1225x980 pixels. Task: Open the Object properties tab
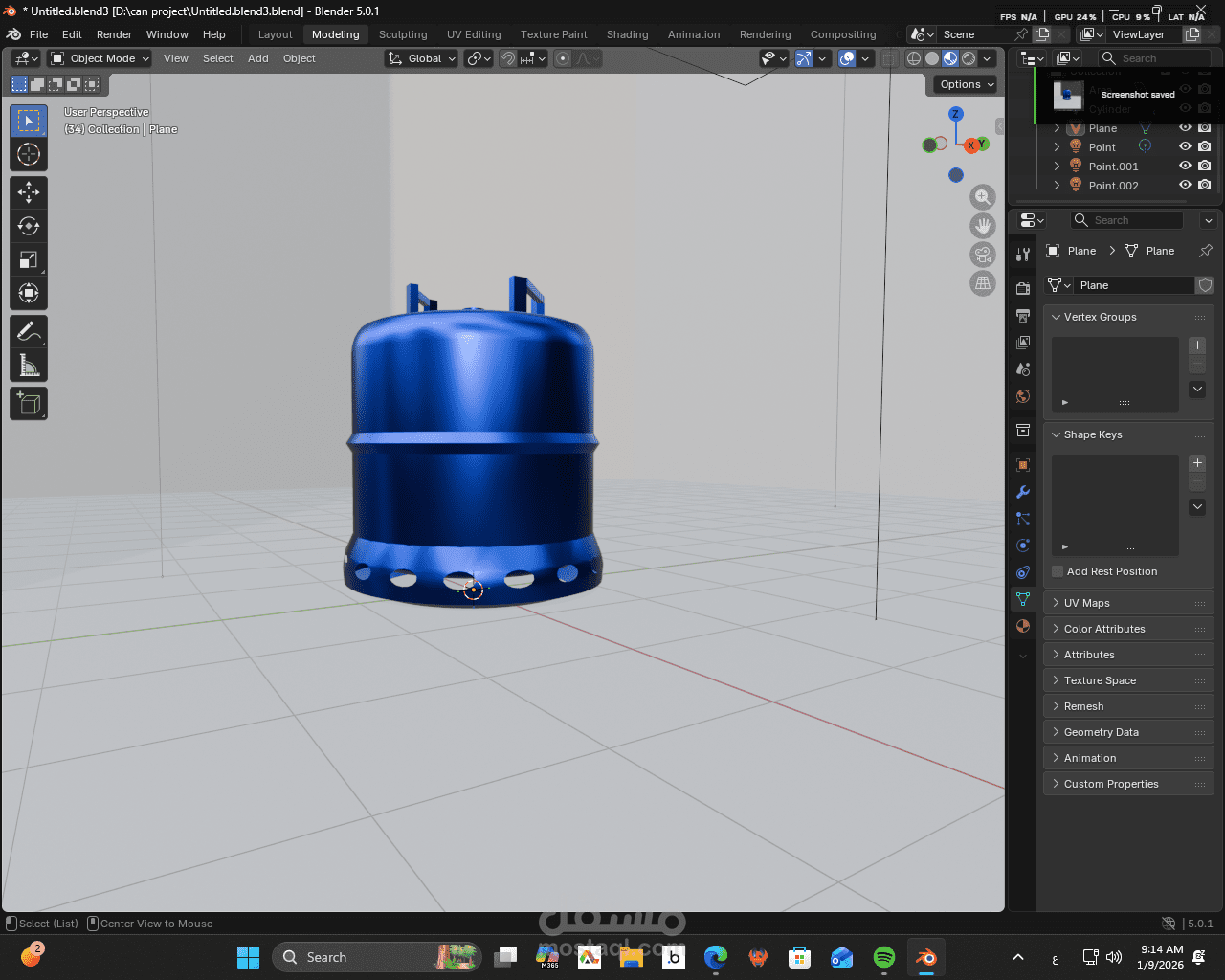(x=1023, y=465)
